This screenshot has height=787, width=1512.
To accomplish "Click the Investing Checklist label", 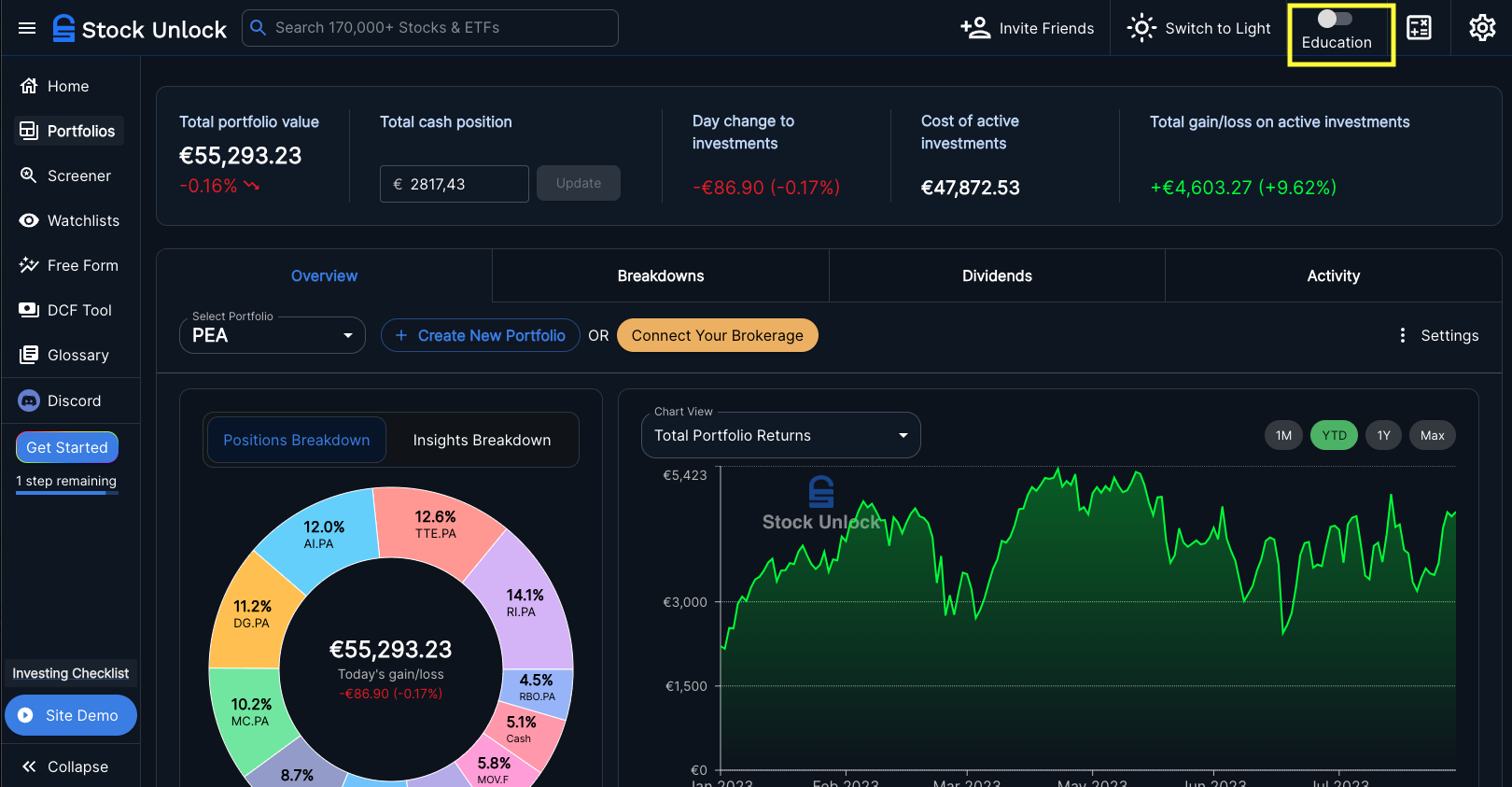I will pyautogui.click(x=71, y=673).
